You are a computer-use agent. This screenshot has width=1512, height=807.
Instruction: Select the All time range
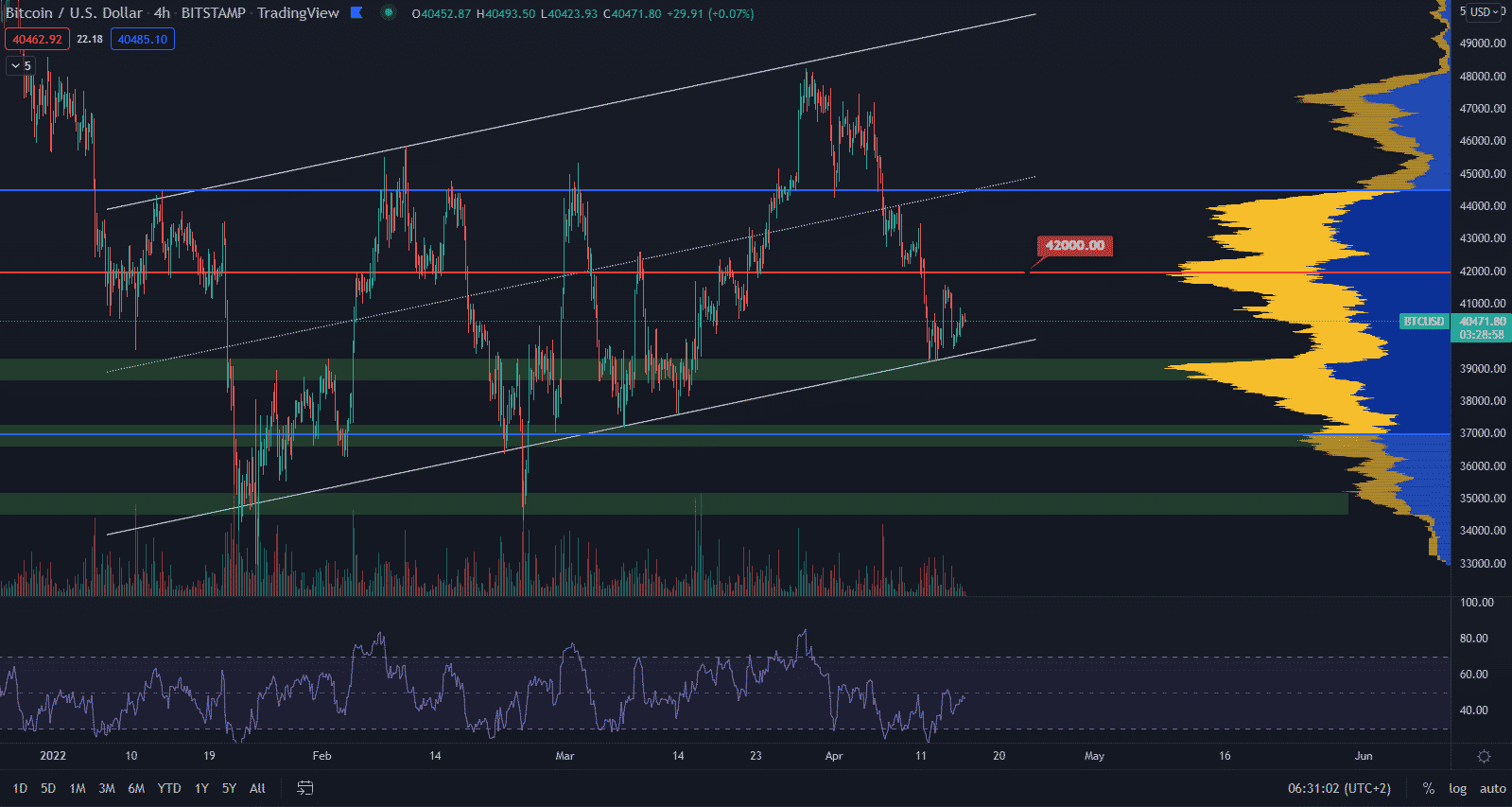[x=257, y=788]
